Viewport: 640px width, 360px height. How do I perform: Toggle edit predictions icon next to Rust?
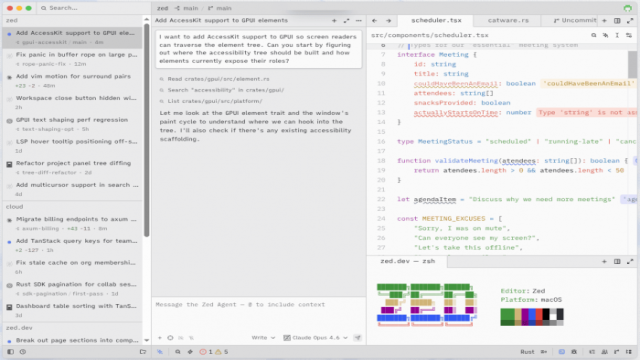pyautogui.click(x=544, y=351)
